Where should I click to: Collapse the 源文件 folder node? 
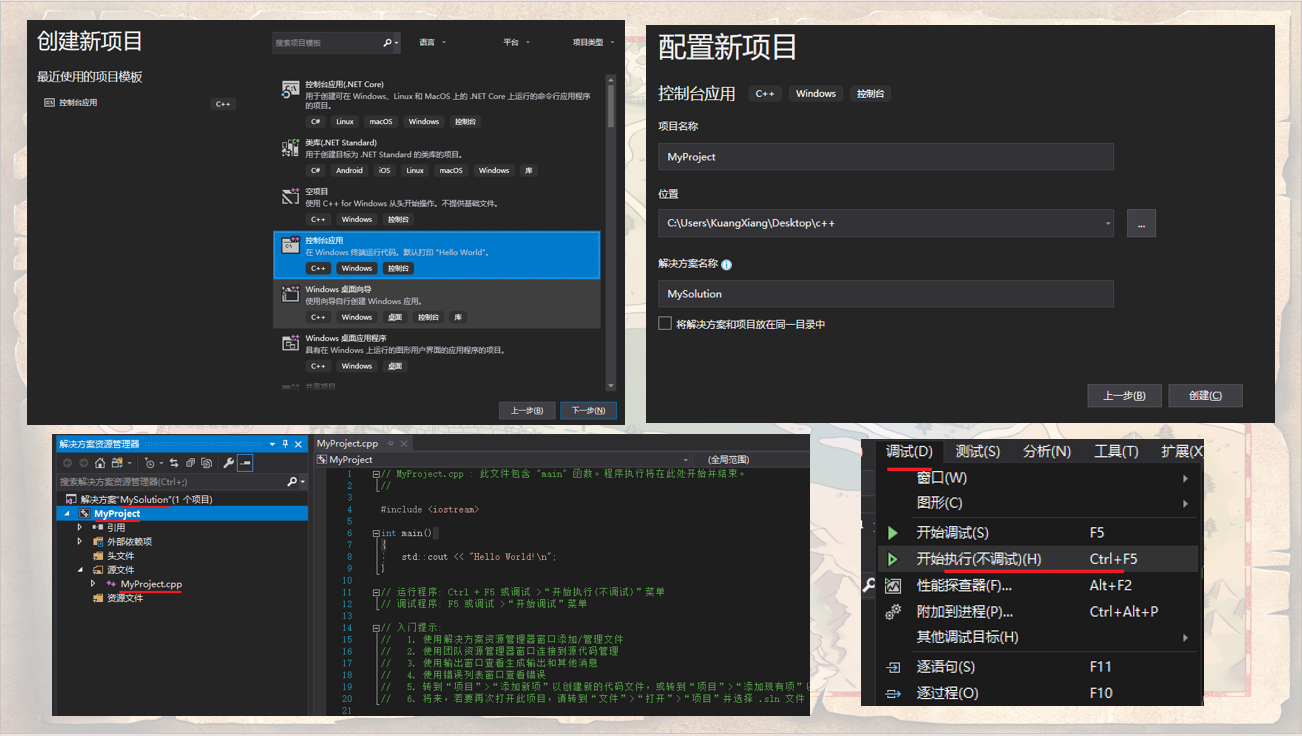[x=80, y=570]
